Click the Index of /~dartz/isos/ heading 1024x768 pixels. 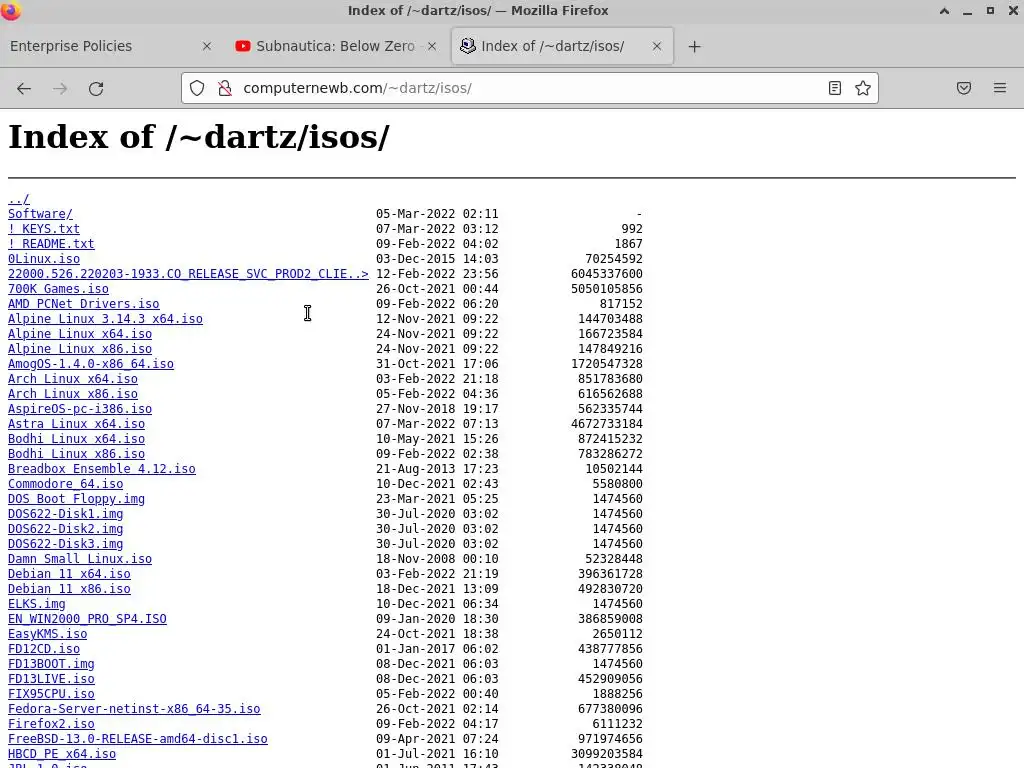click(x=199, y=137)
